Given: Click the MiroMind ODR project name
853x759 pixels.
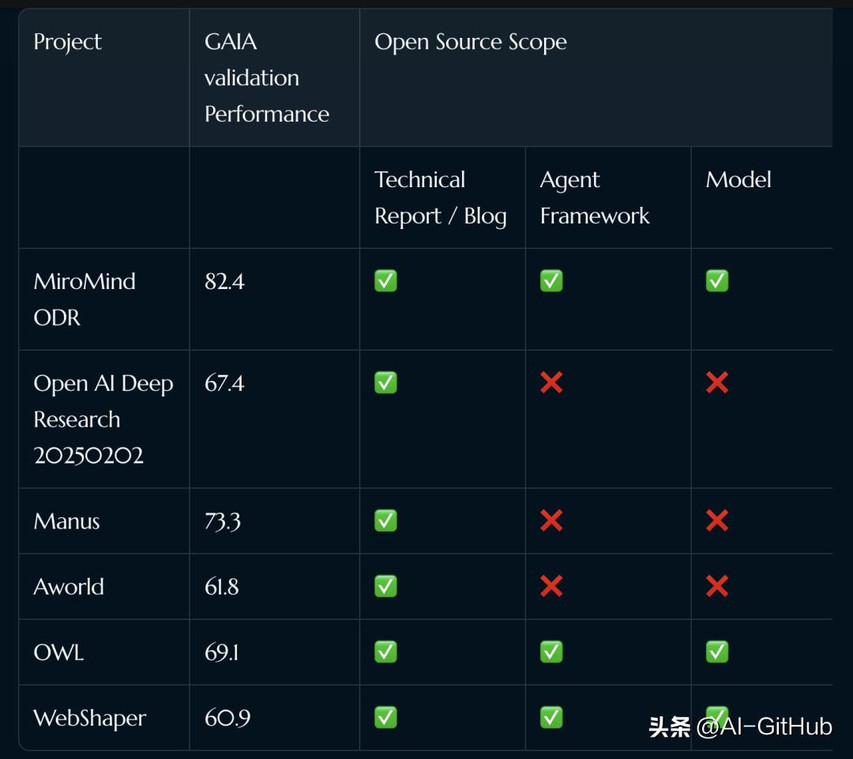Looking at the screenshot, I should [84, 299].
